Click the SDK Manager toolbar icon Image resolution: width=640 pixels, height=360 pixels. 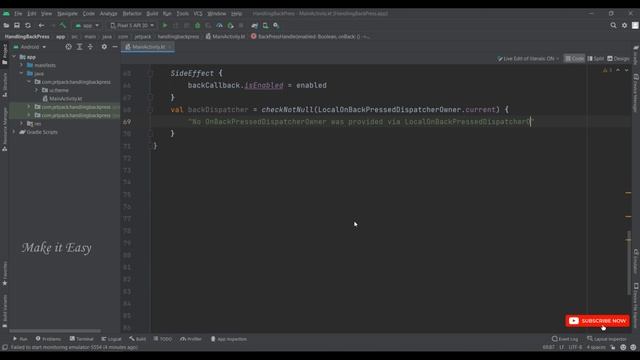276,25
